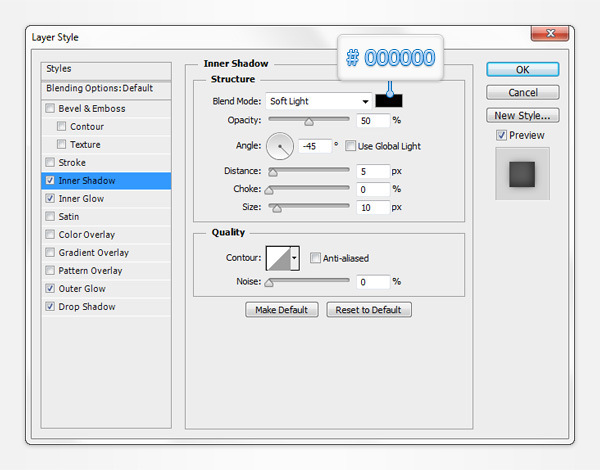
Task: Click the Reset to Default button
Action: 368,310
